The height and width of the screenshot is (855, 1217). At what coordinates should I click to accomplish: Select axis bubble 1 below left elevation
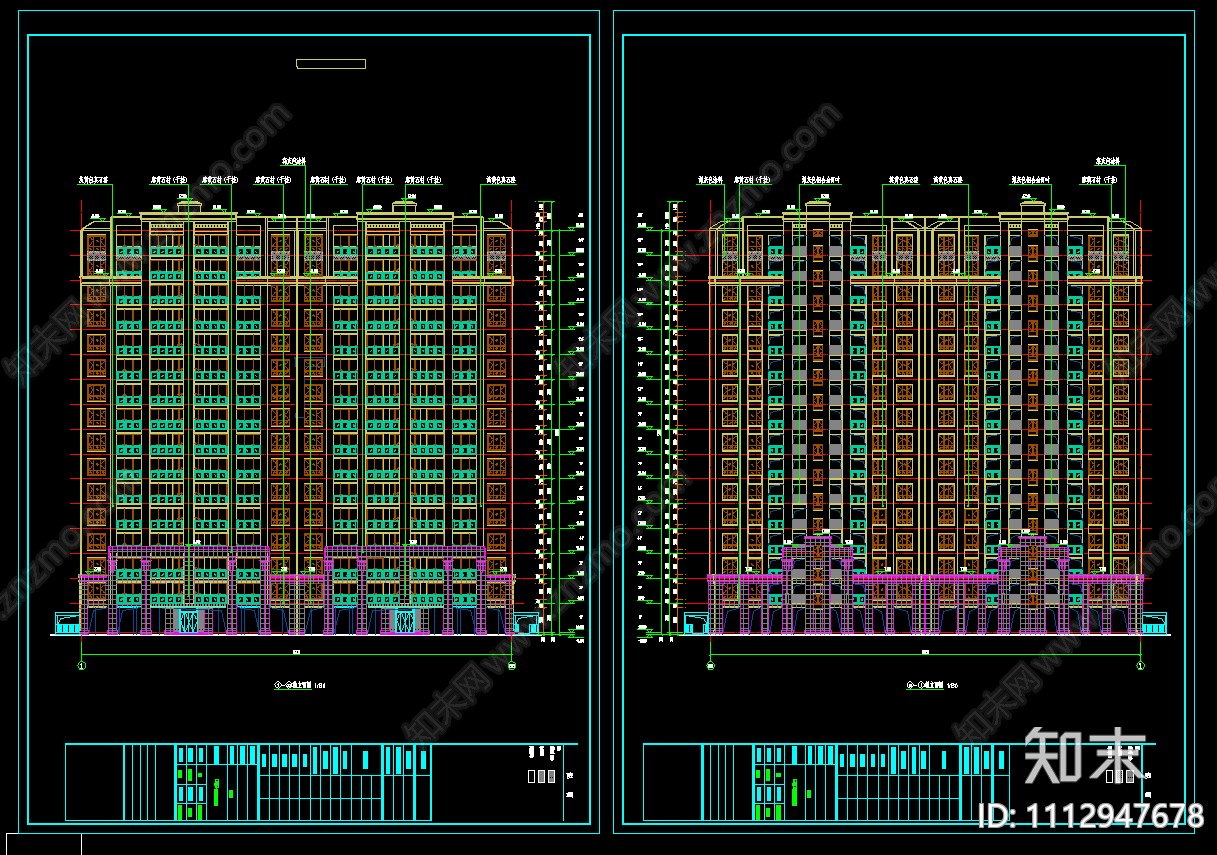(x=82, y=665)
